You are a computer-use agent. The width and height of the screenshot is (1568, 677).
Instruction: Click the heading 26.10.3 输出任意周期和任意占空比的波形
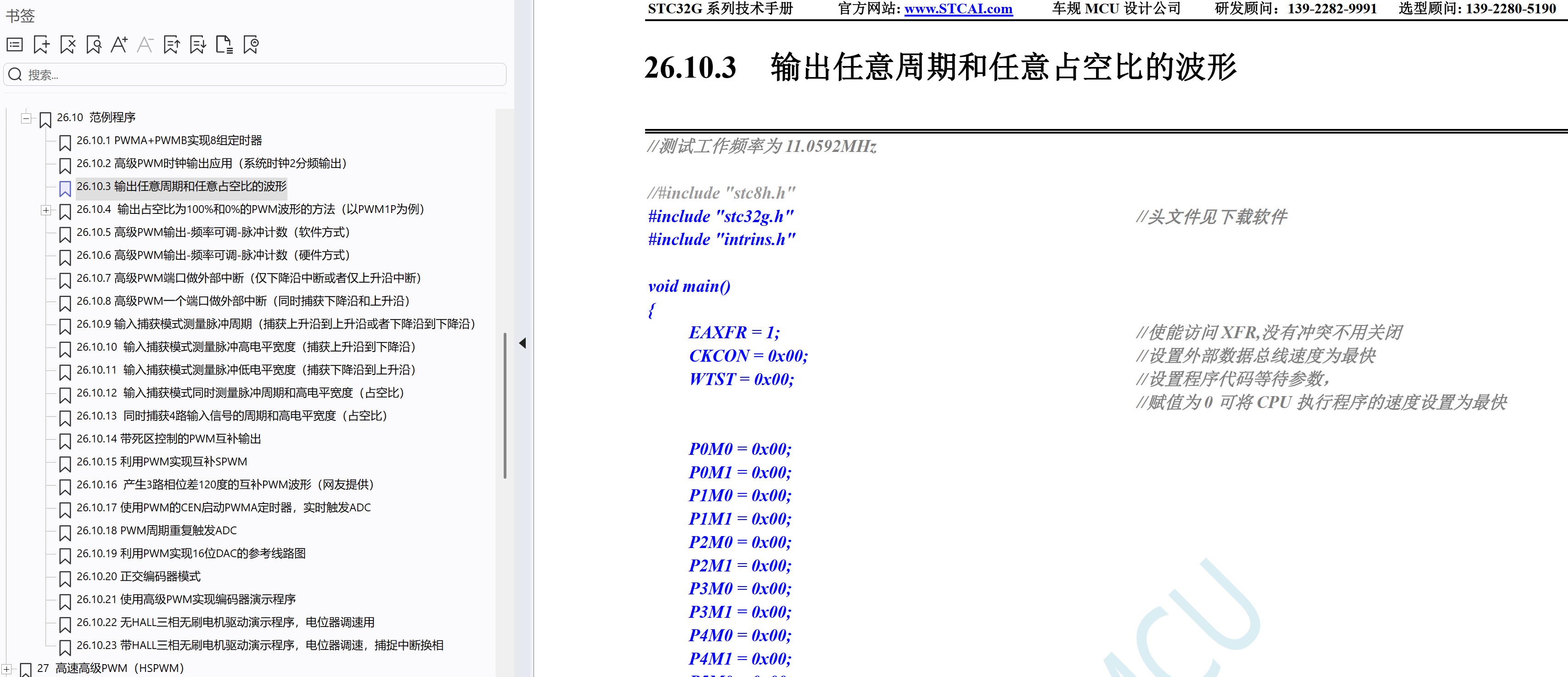[940, 67]
